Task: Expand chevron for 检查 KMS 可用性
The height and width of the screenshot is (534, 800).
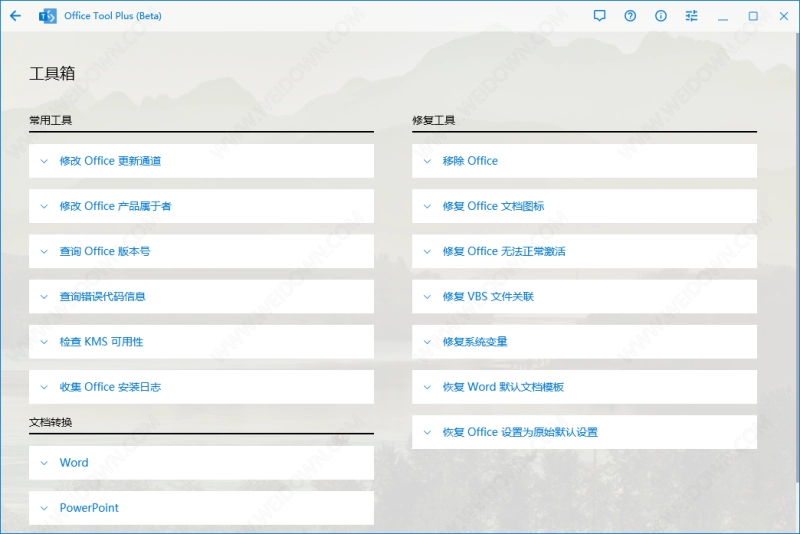Action: pos(44,342)
